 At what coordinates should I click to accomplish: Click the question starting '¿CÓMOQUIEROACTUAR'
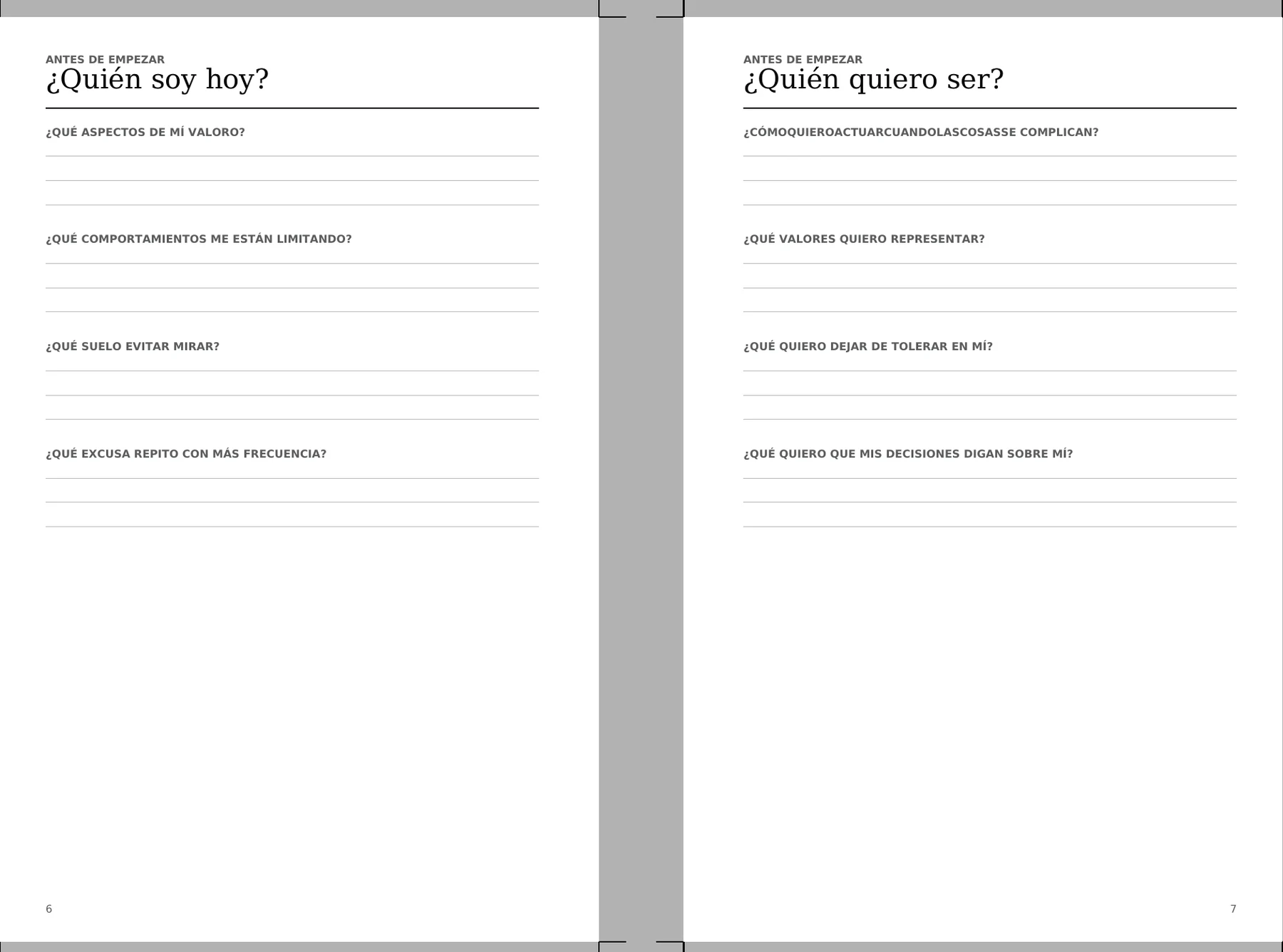click(x=921, y=133)
